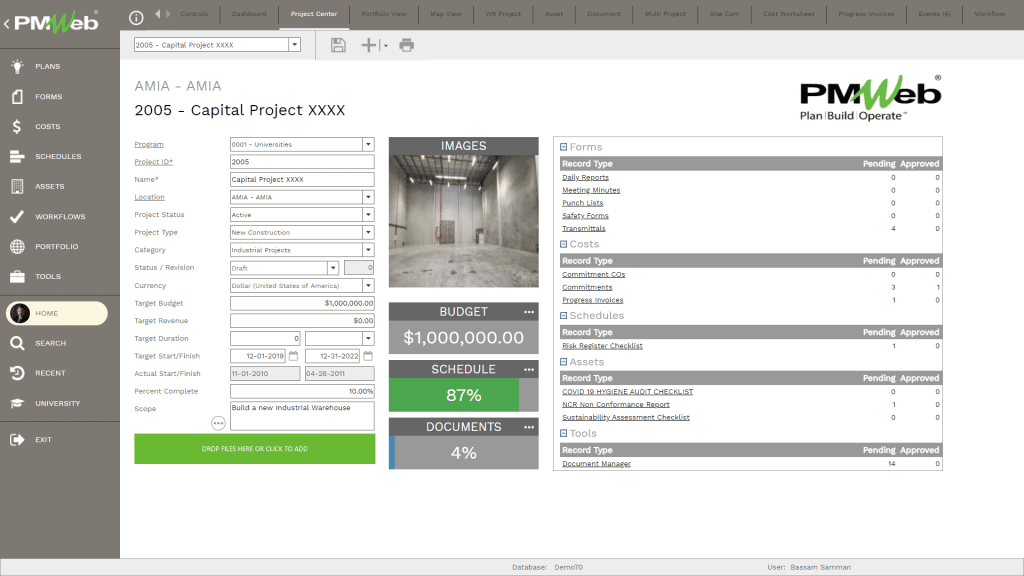Open the Program dropdown
Viewport: 1024px width, 576px height.
tap(368, 144)
